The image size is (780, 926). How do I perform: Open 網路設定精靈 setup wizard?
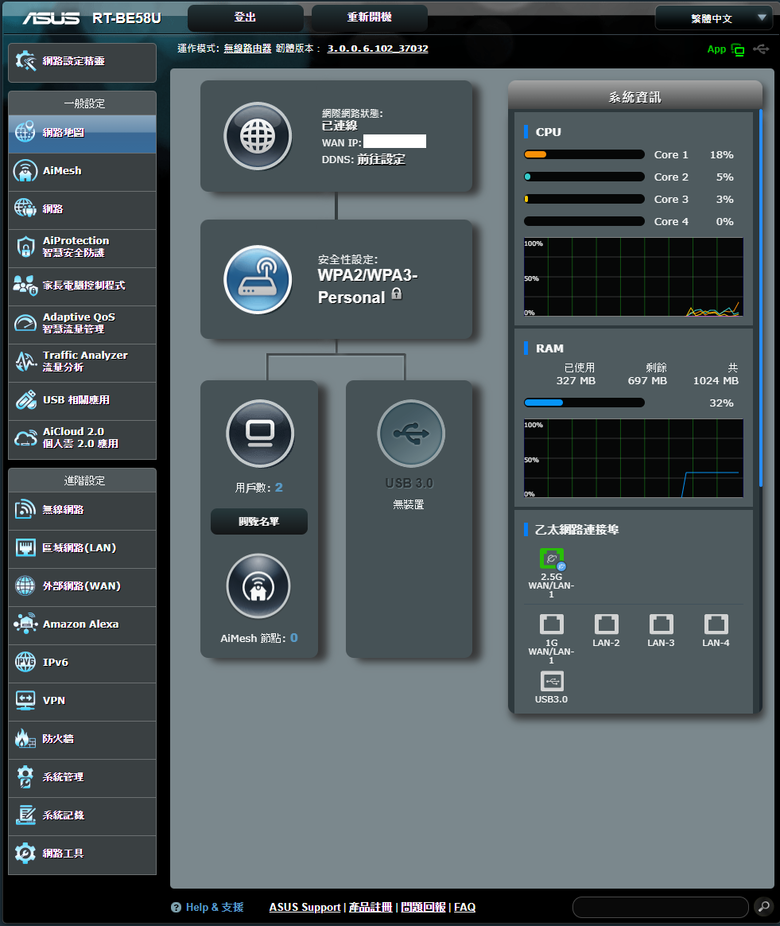pos(82,62)
